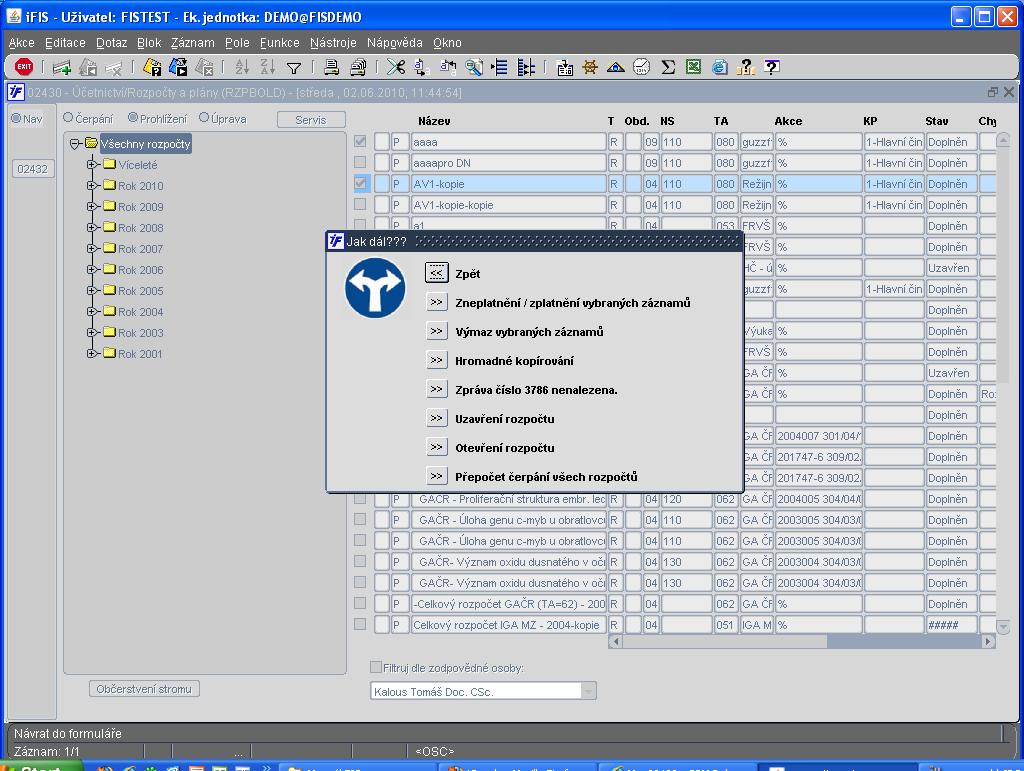Click the Uzavření rozpočtu arrow button
Screen dimensions: 1024x771
436,418
